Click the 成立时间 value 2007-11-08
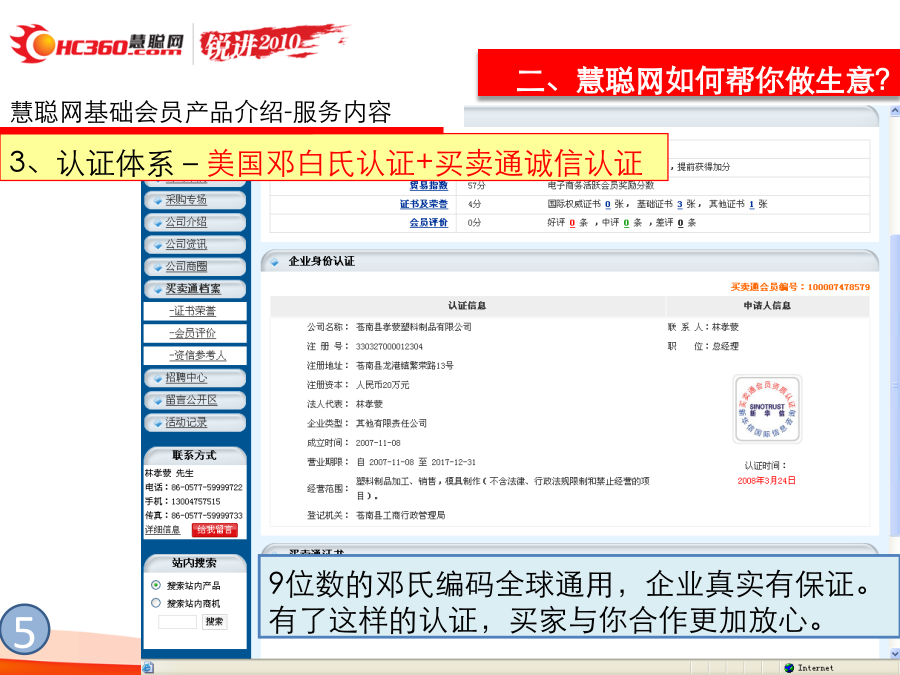This screenshot has width=900, height=675. (378, 443)
